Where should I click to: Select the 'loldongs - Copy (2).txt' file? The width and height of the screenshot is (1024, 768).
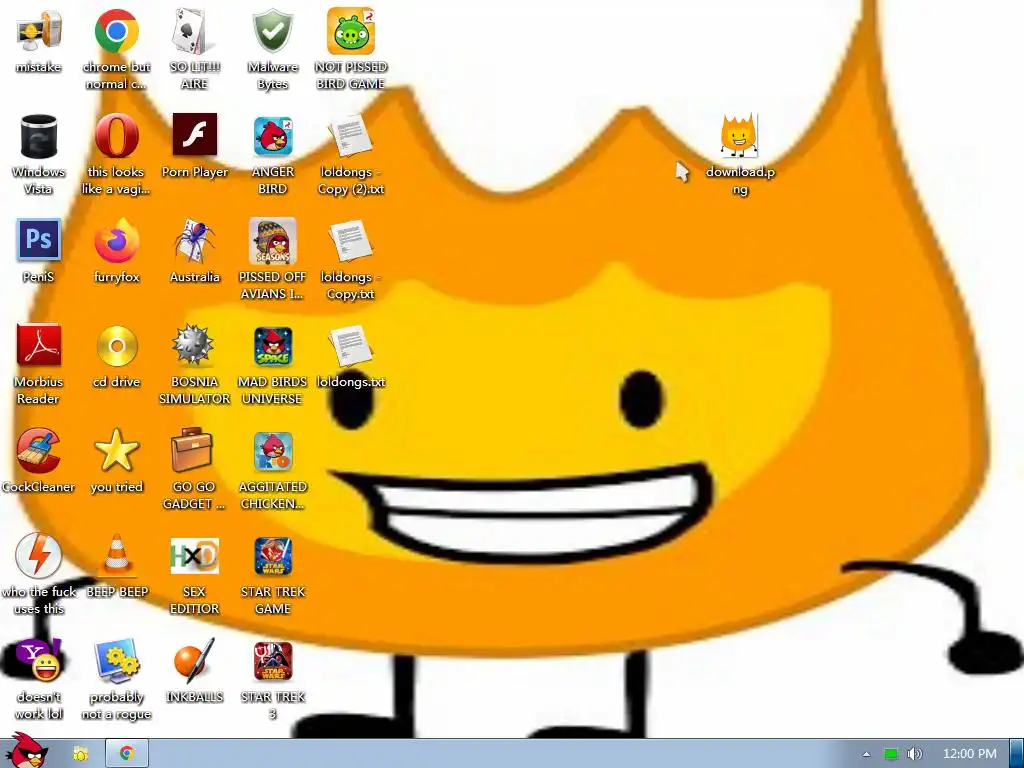tap(351, 136)
